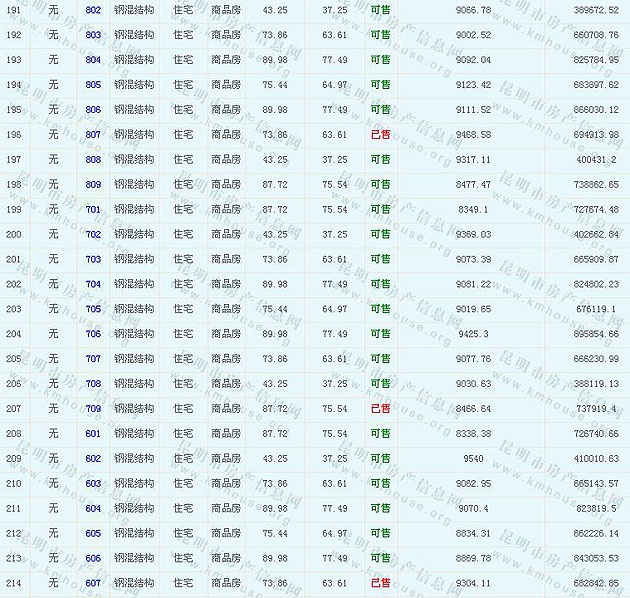Image resolution: width=630 pixels, height=598 pixels.
Task: Open room 802 link
Action: click(x=93, y=10)
